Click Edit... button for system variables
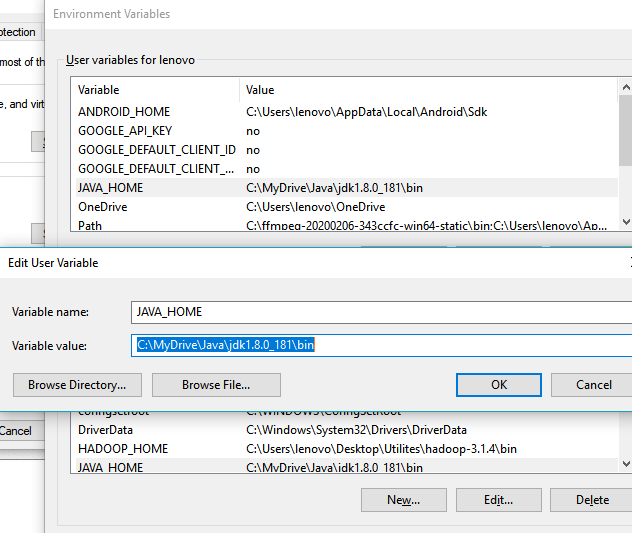This screenshot has height=533, width=632. point(499,500)
